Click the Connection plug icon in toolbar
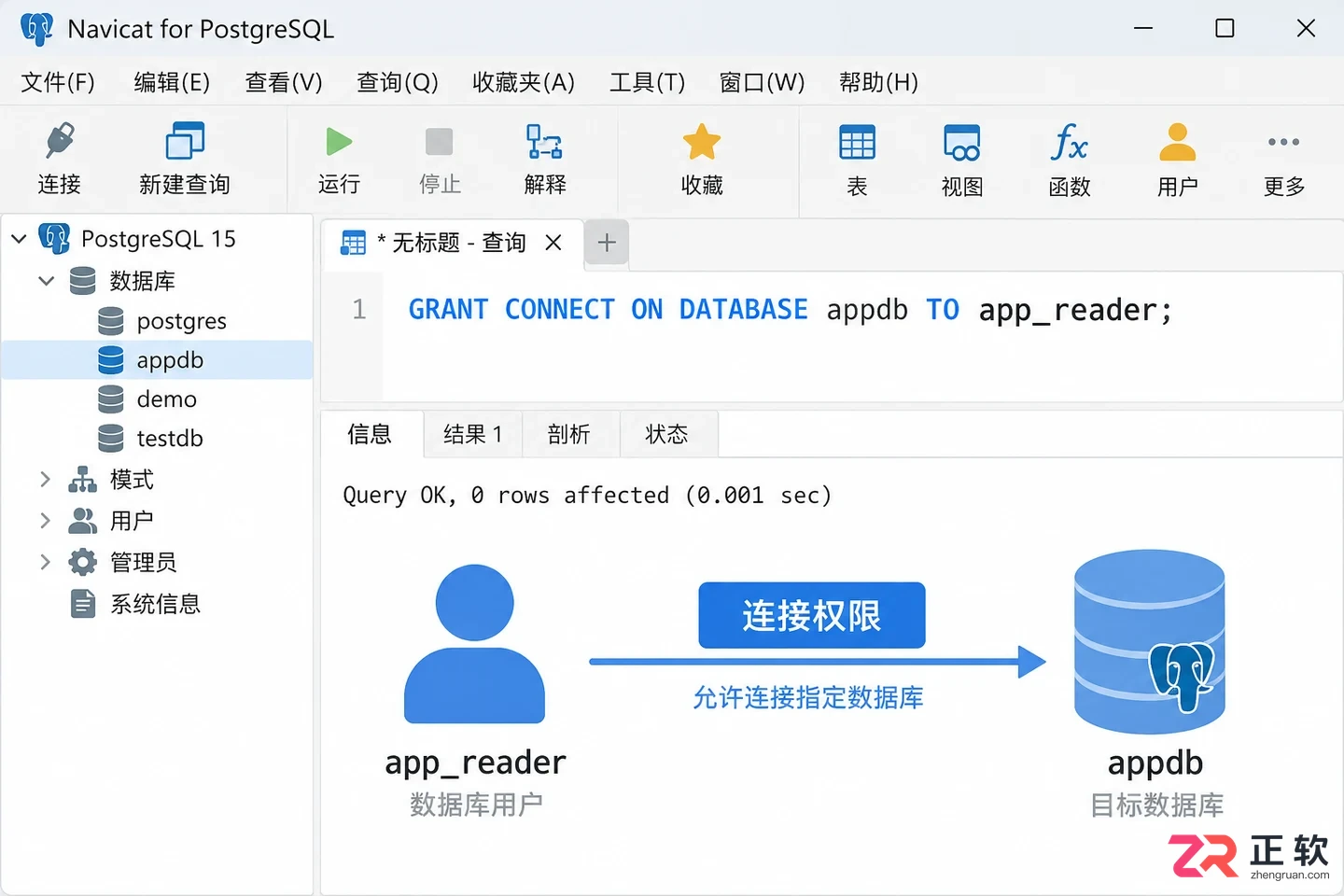The width and height of the screenshot is (1344, 896). pyautogui.click(x=60, y=142)
